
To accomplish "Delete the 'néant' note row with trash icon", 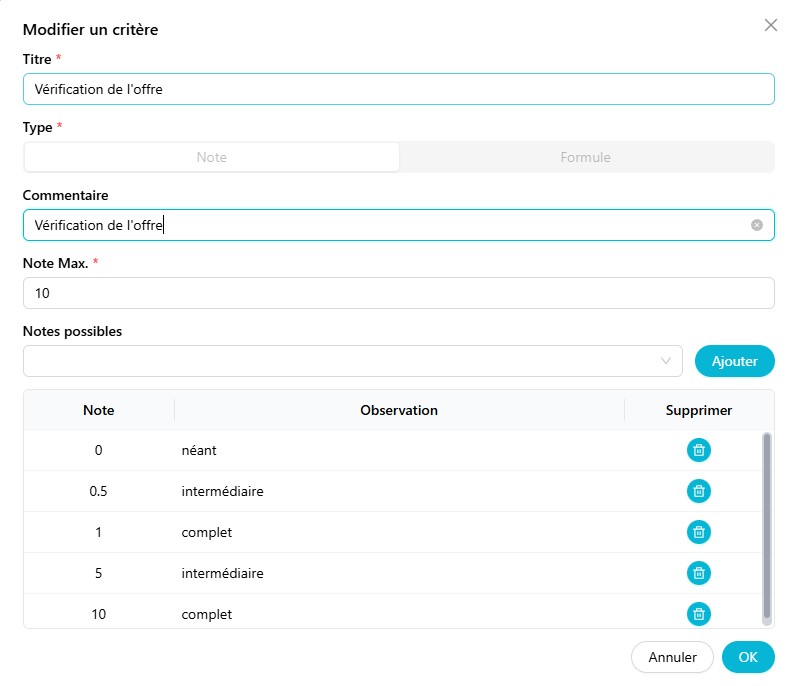I will [x=699, y=450].
